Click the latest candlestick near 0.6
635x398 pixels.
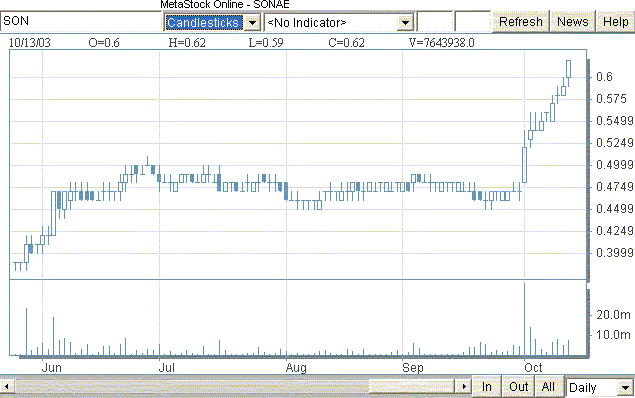pos(569,69)
